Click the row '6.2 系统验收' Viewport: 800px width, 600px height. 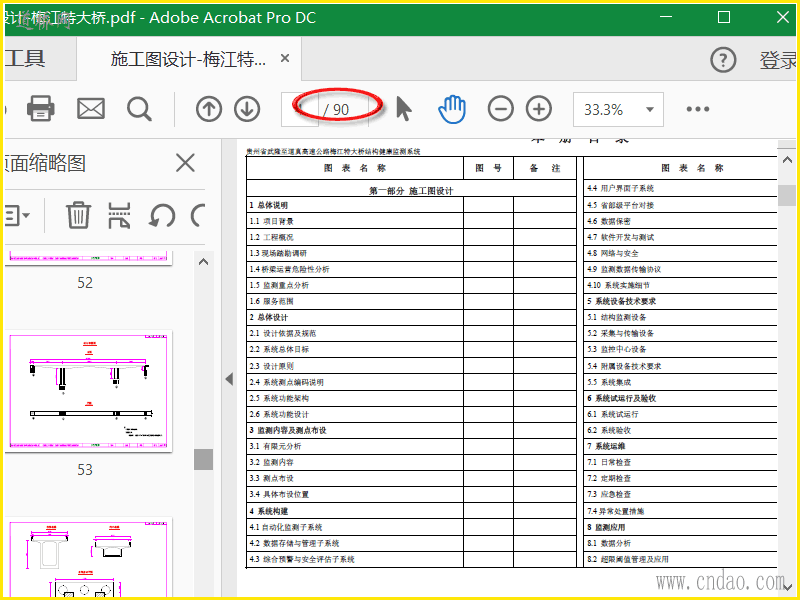click(681, 430)
